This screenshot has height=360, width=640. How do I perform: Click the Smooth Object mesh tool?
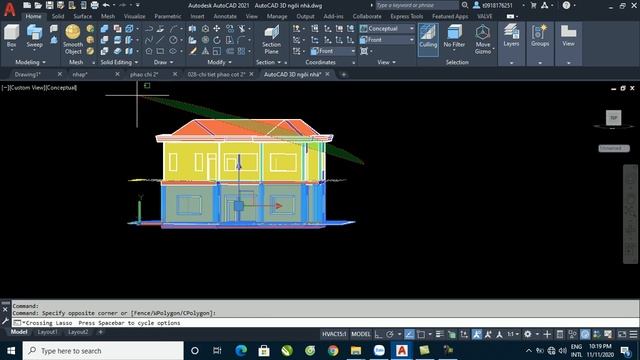(x=73, y=39)
